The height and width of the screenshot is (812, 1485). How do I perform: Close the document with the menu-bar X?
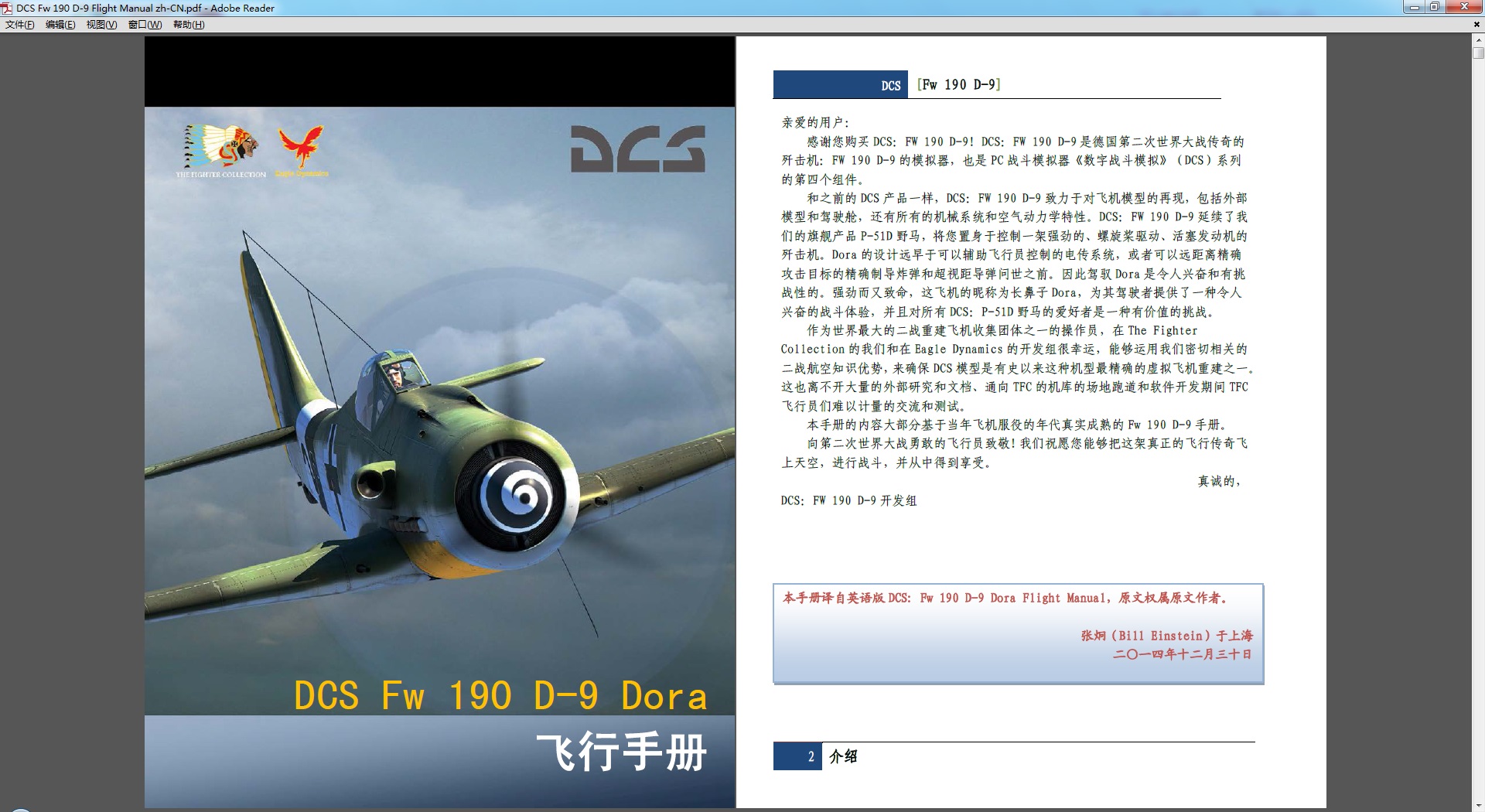tap(1476, 25)
